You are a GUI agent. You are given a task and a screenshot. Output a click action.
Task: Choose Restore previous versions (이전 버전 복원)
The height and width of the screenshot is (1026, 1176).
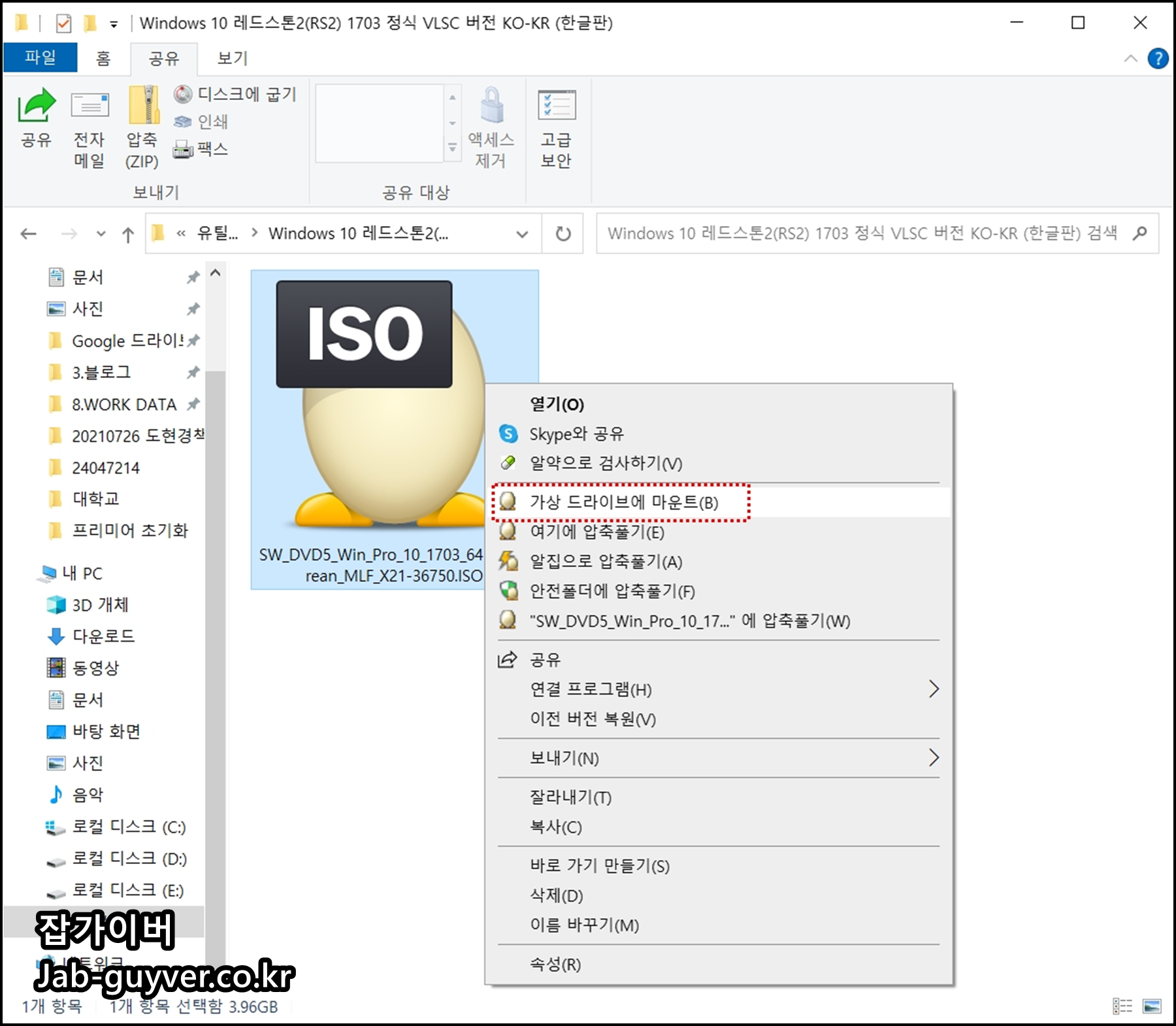pos(718,719)
